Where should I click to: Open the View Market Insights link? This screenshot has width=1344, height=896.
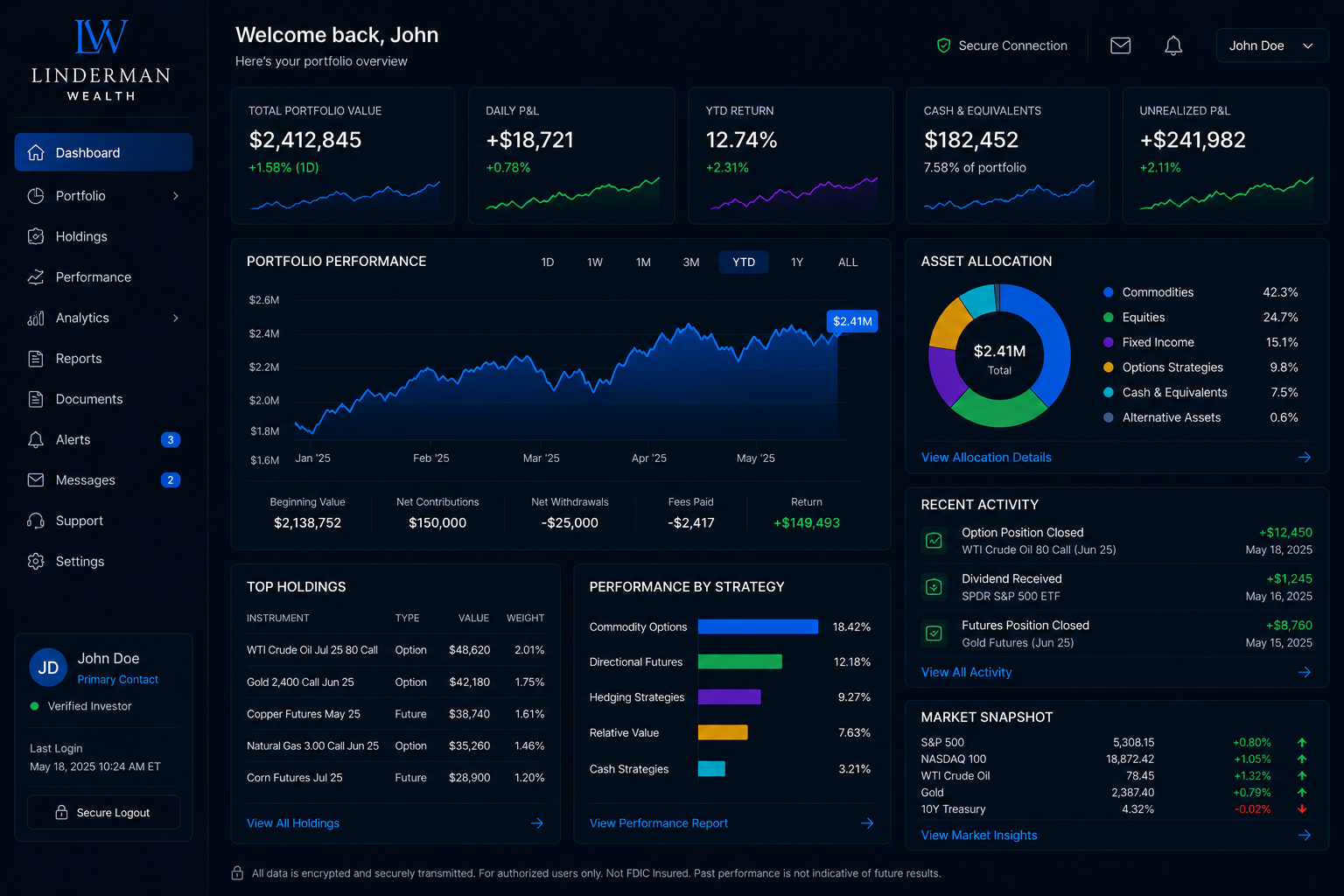pyautogui.click(x=979, y=835)
